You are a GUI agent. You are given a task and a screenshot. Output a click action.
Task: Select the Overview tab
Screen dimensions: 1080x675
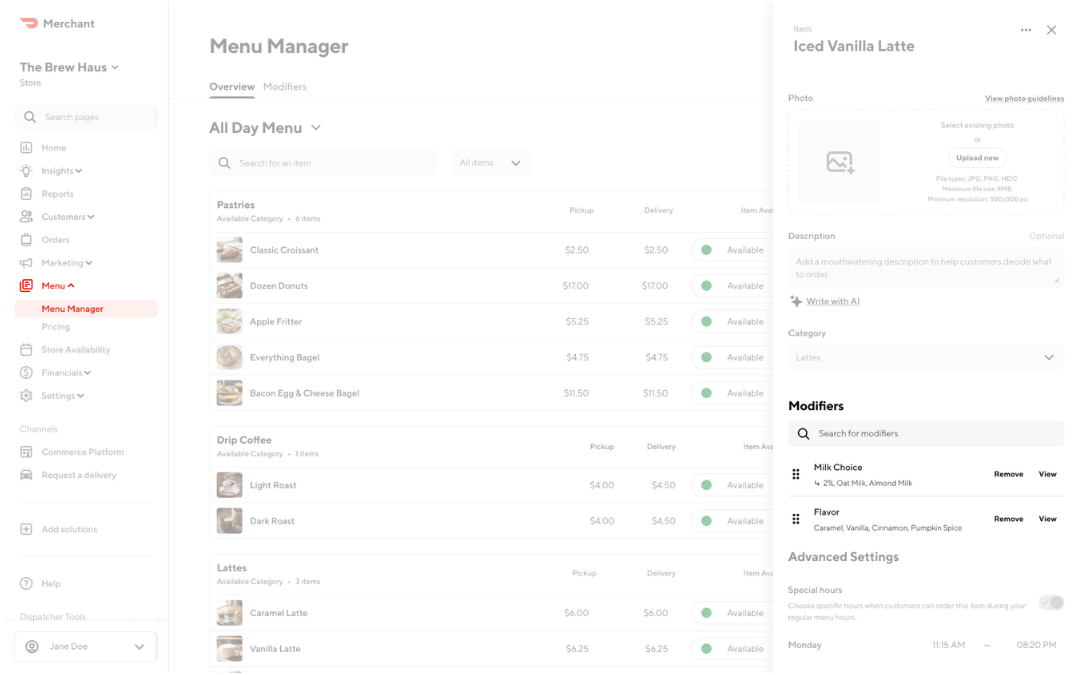pyautogui.click(x=231, y=87)
